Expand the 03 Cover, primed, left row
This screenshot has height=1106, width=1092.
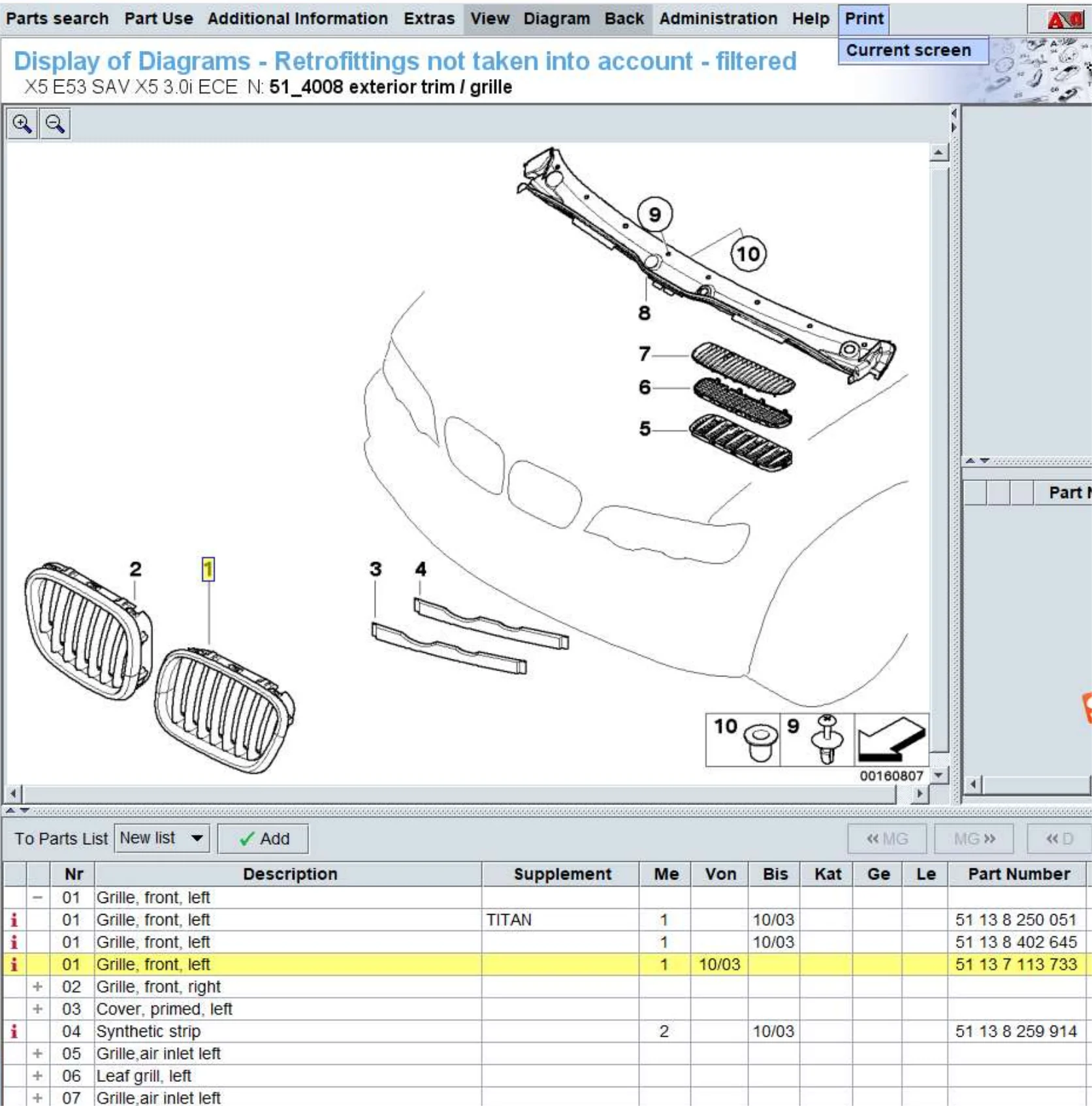tap(38, 1009)
